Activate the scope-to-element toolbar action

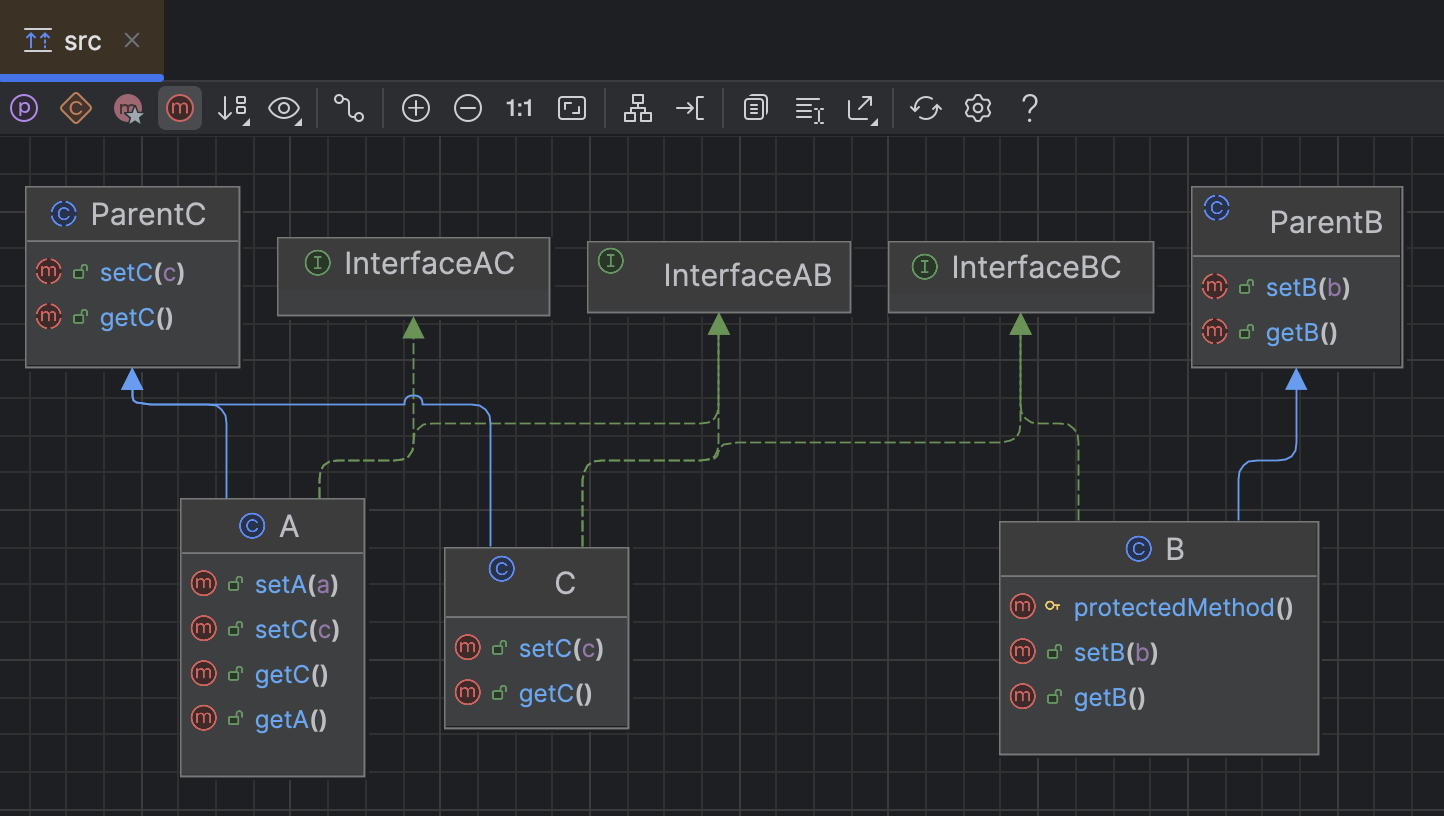coord(690,108)
